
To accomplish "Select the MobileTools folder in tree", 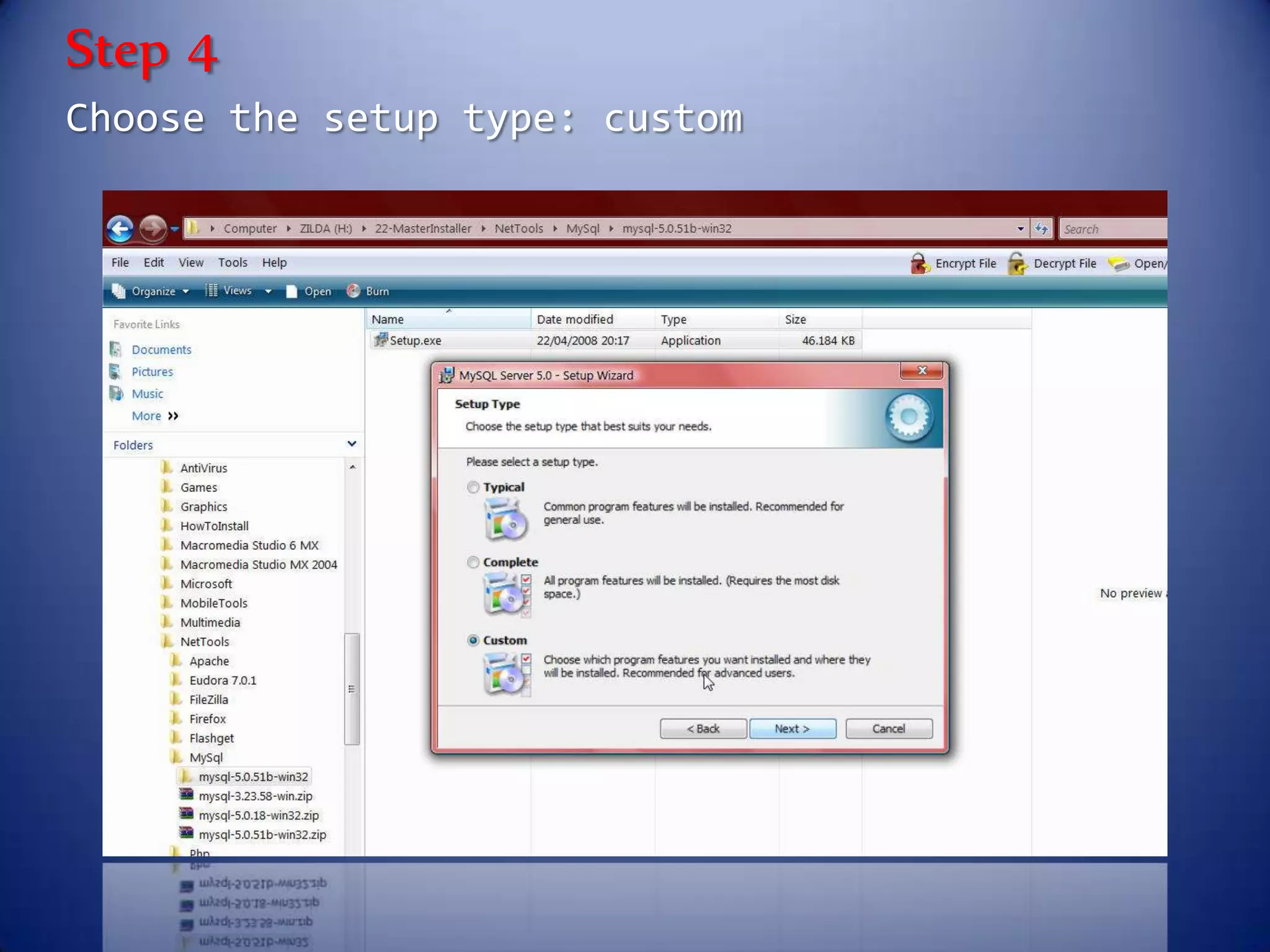I will tap(213, 603).
